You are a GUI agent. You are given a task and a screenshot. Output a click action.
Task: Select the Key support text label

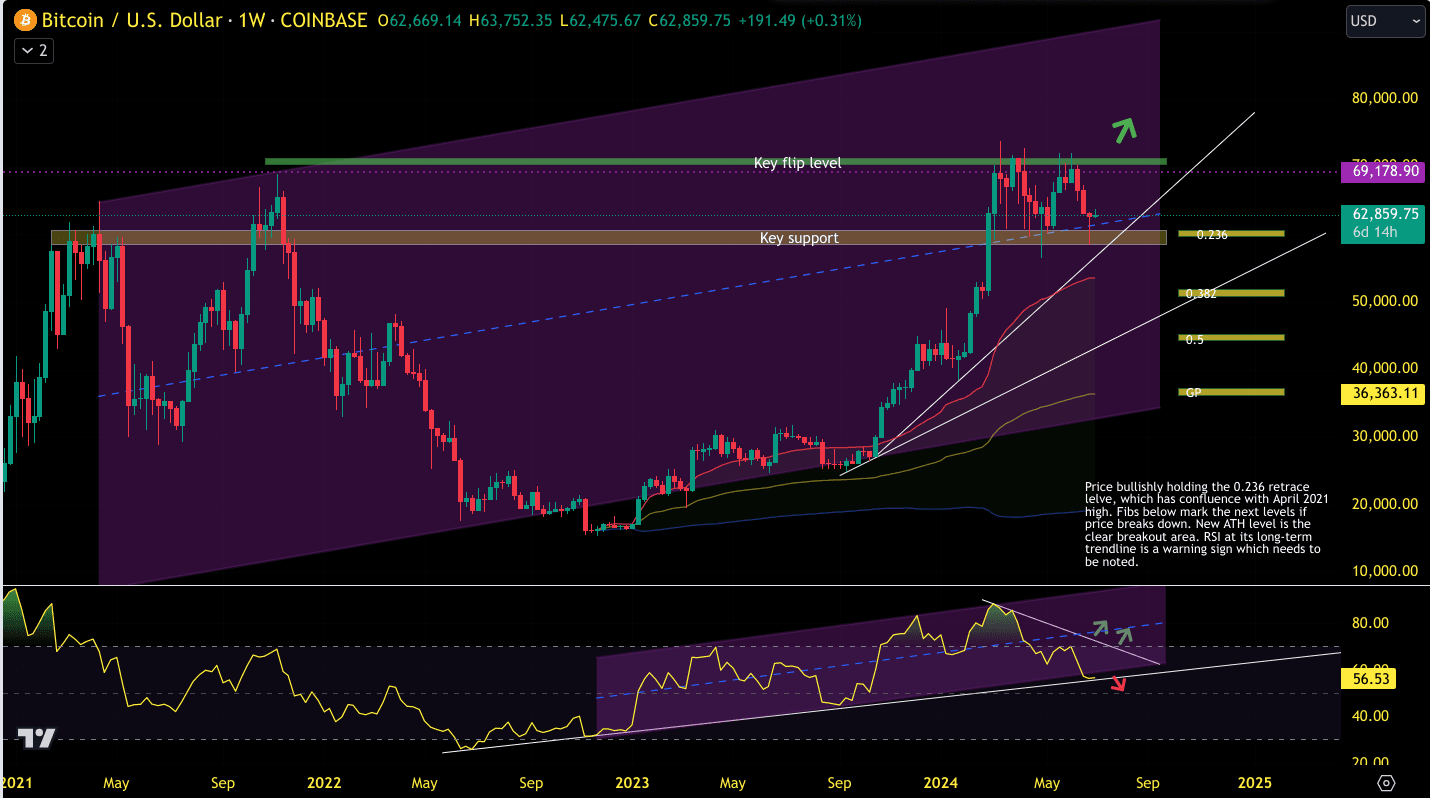799,238
